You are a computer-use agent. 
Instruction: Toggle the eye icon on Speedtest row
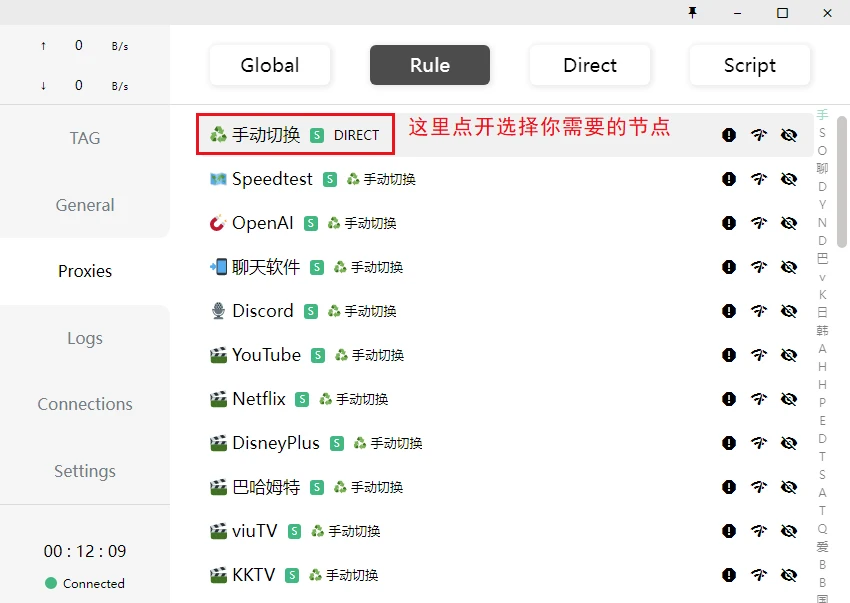789,179
